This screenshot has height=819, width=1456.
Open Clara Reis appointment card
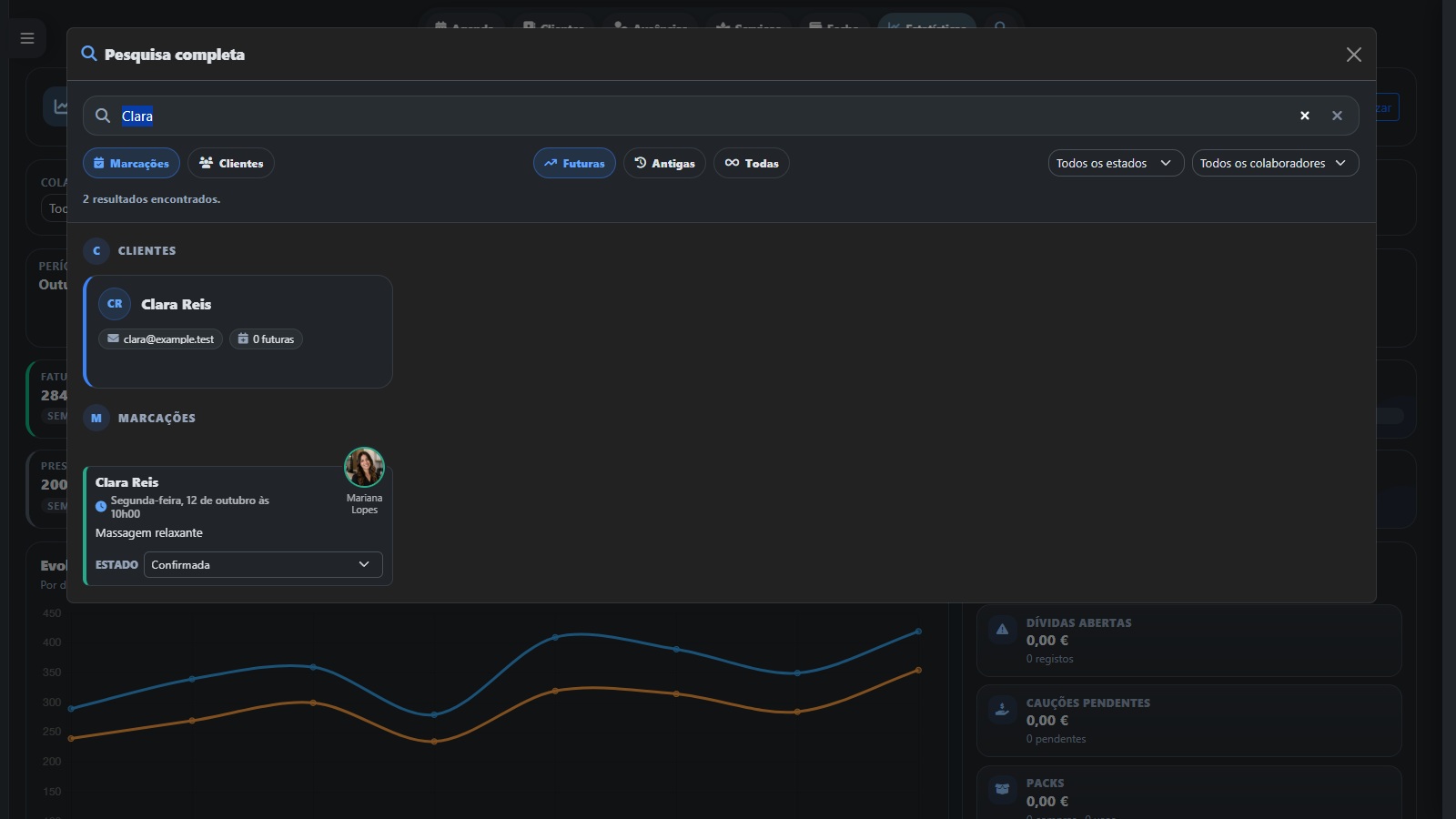[238, 526]
